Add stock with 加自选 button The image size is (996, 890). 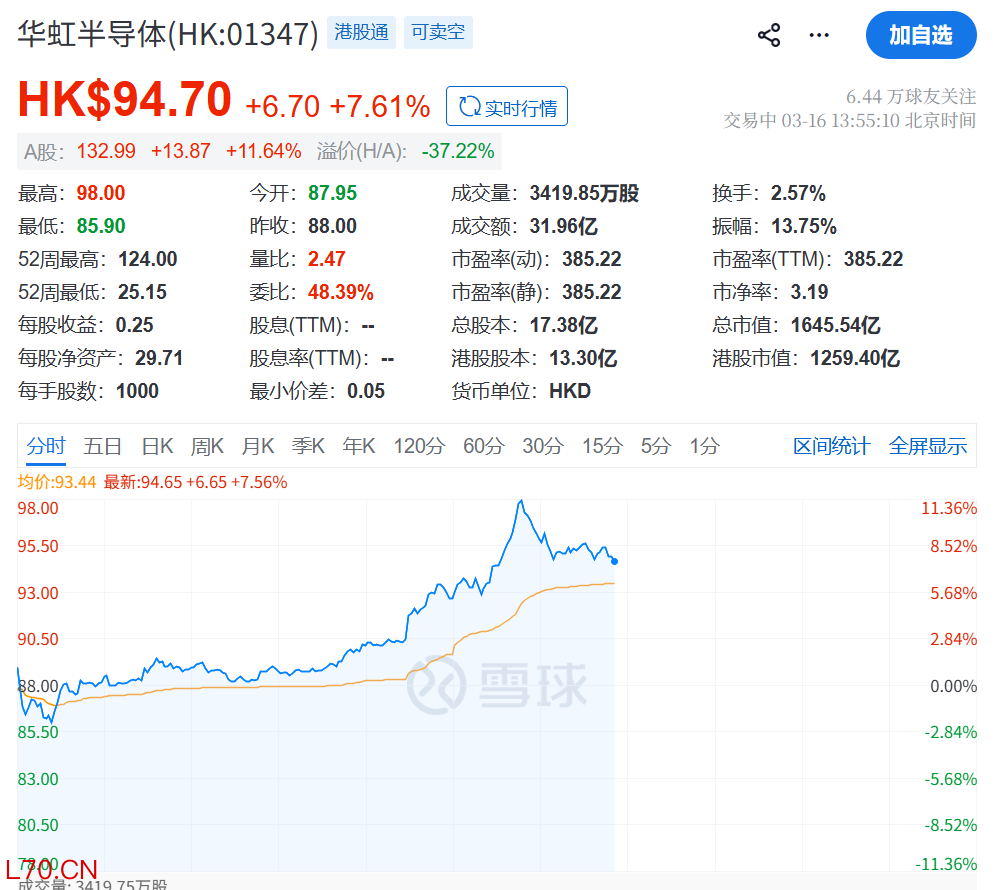click(x=920, y=36)
